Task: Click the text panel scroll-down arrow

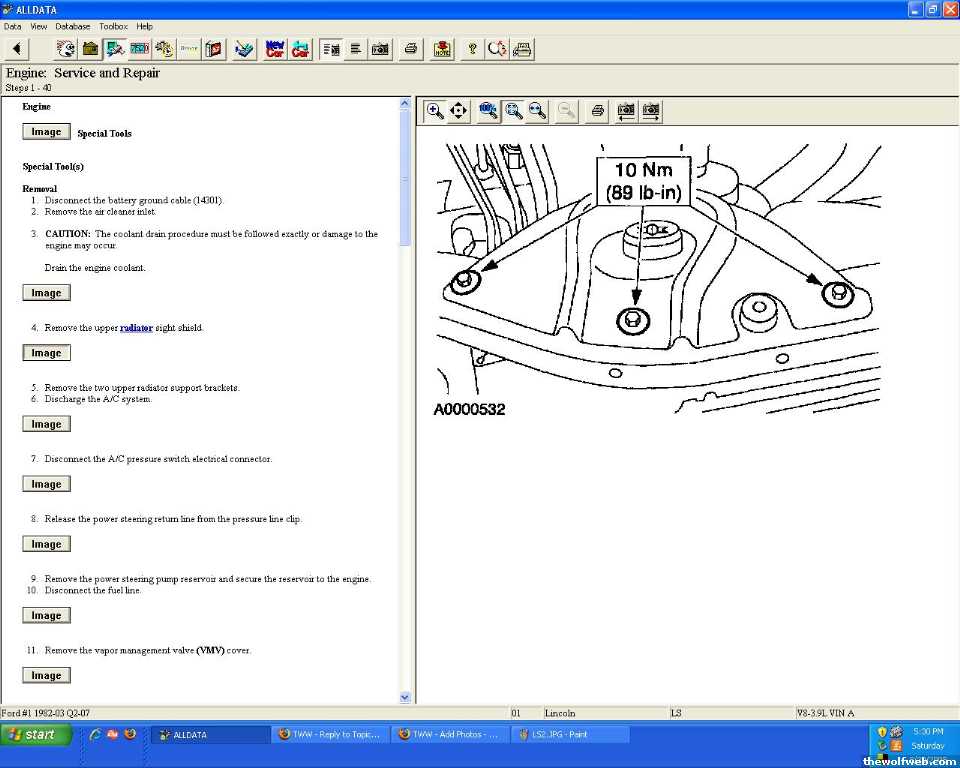Action: tap(405, 697)
